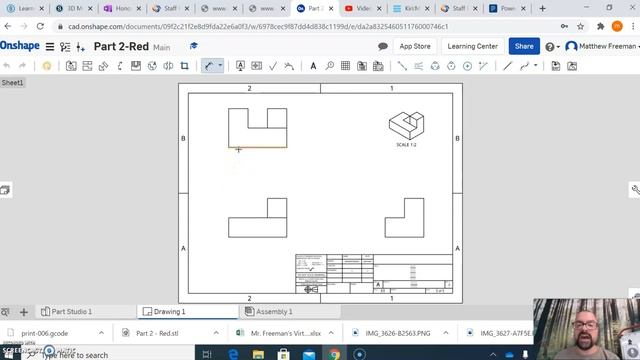Image resolution: width=640 pixels, height=360 pixels.
Task: Open the versions and history icon
Action: click(x=65, y=47)
